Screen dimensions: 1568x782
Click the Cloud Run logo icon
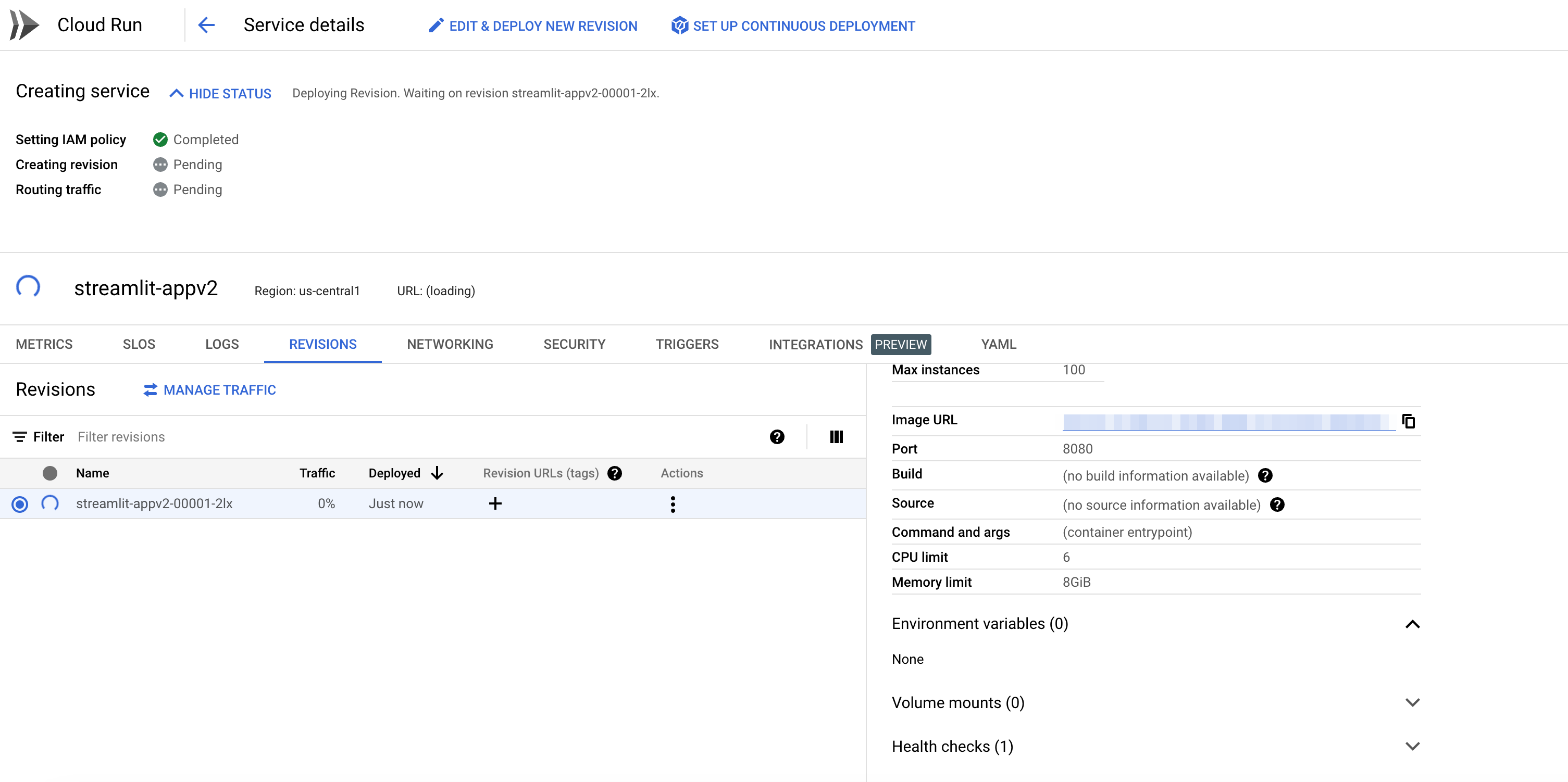pos(24,25)
